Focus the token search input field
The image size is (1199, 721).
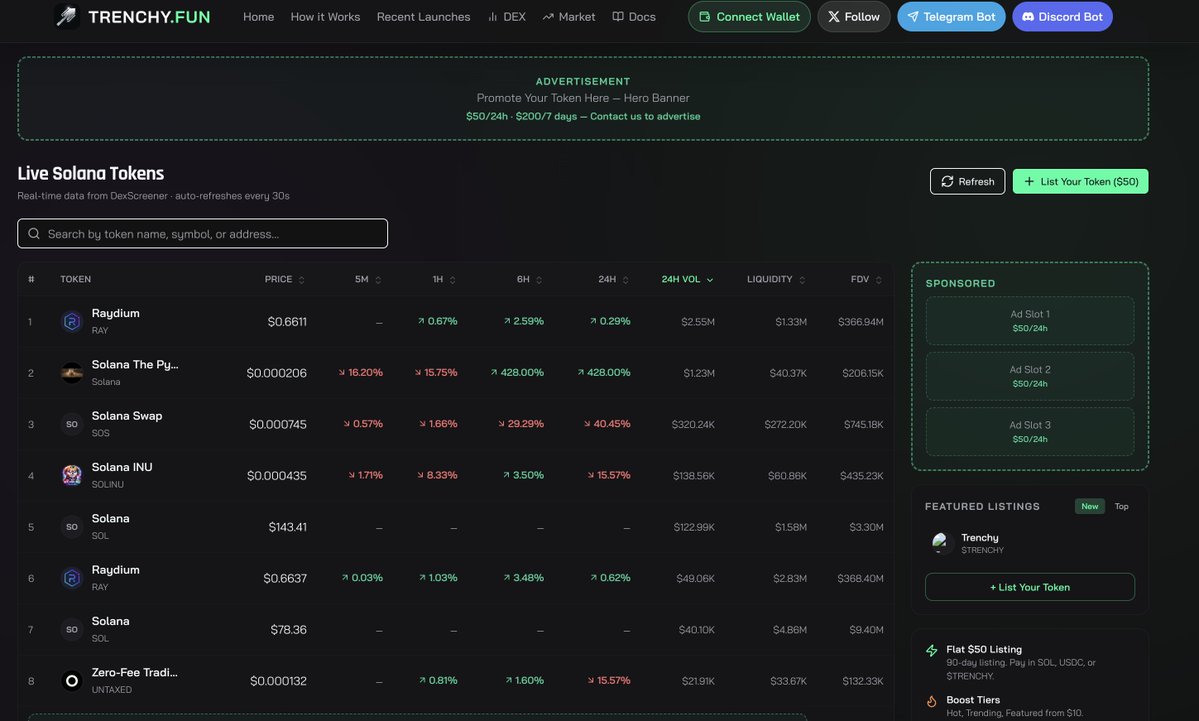203,233
